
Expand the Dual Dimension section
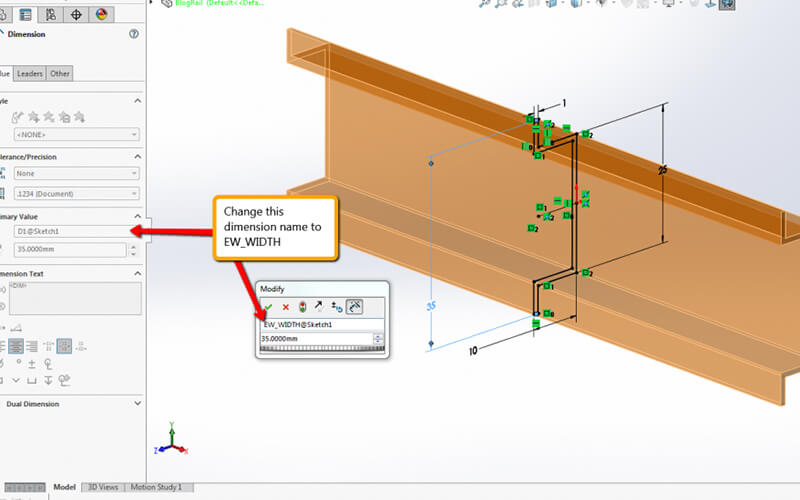click(x=137, y=403)
